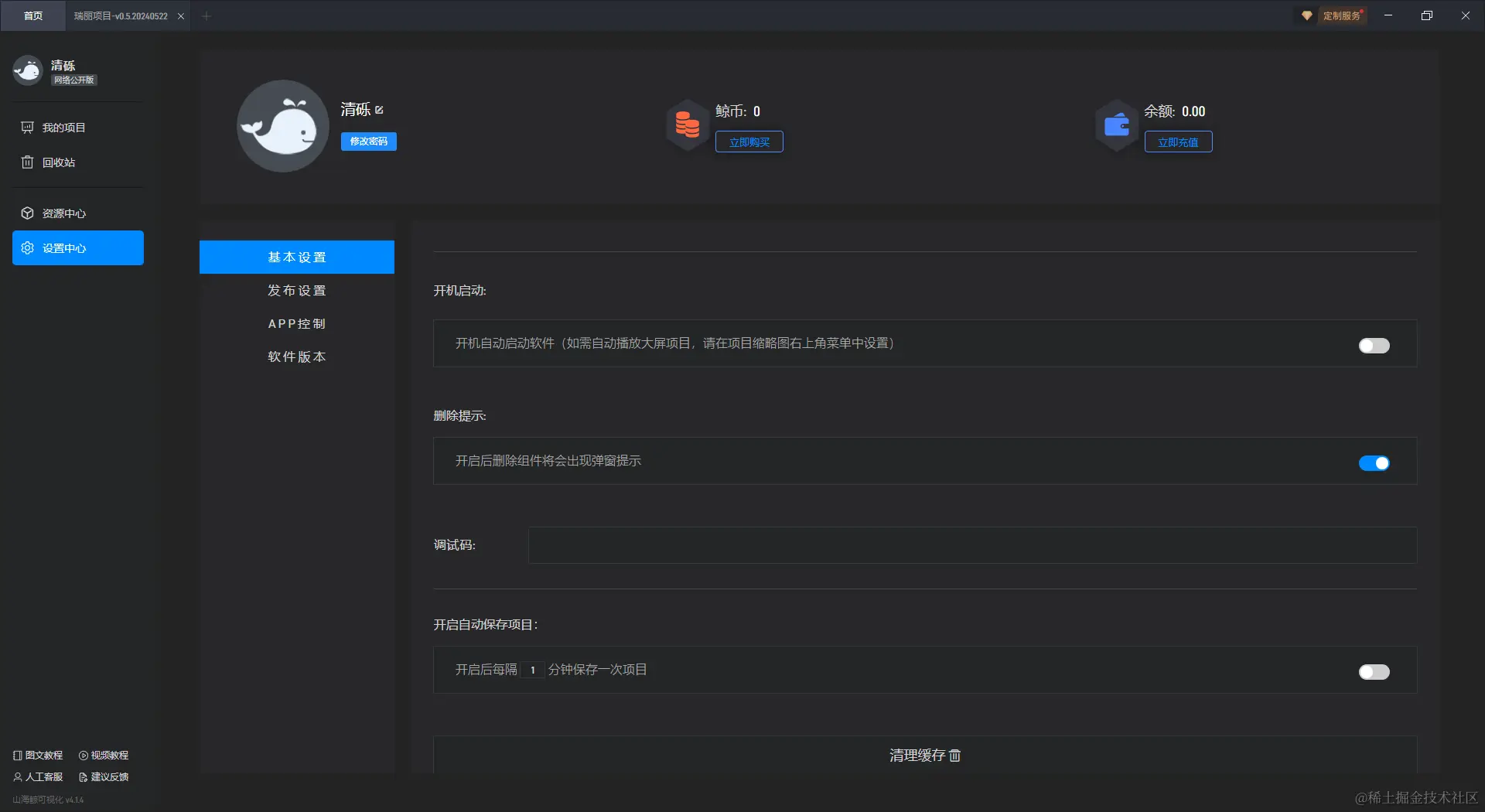The image size is (1485, 812).
Task: Minimize the application window
Action: click(1388, 15)
